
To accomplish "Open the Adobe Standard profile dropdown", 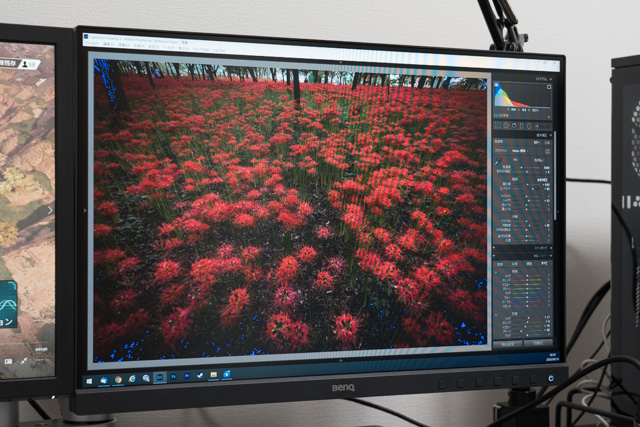I will tap(520, 151).
